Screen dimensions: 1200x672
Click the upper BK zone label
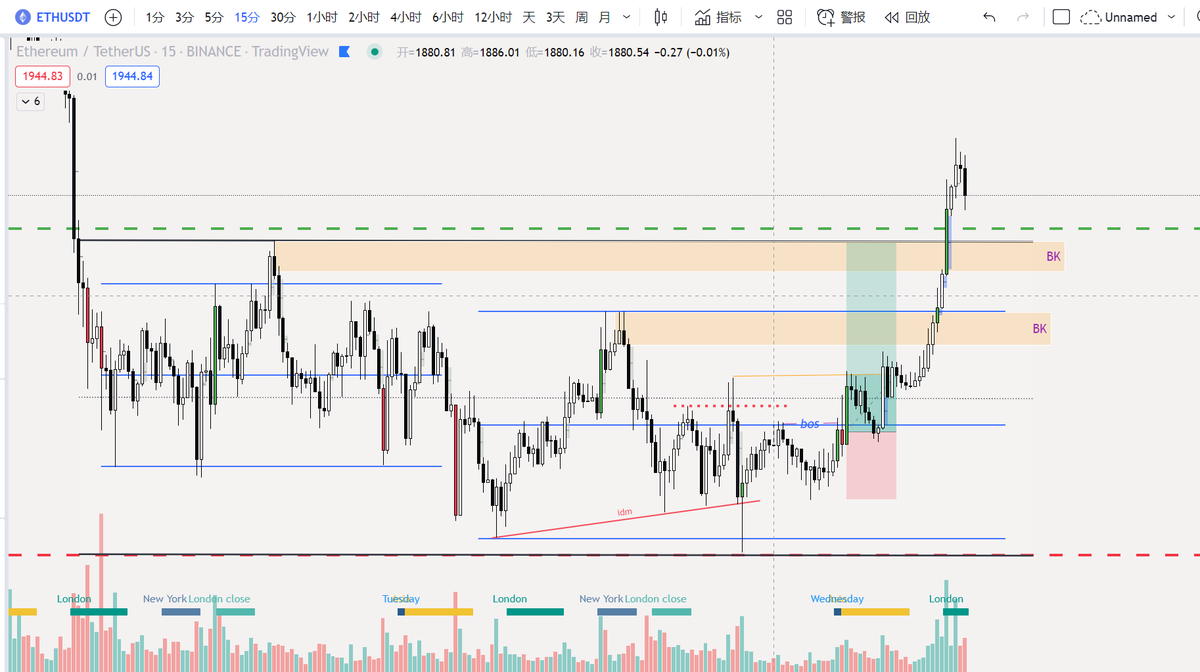(x=1053, y=257)
